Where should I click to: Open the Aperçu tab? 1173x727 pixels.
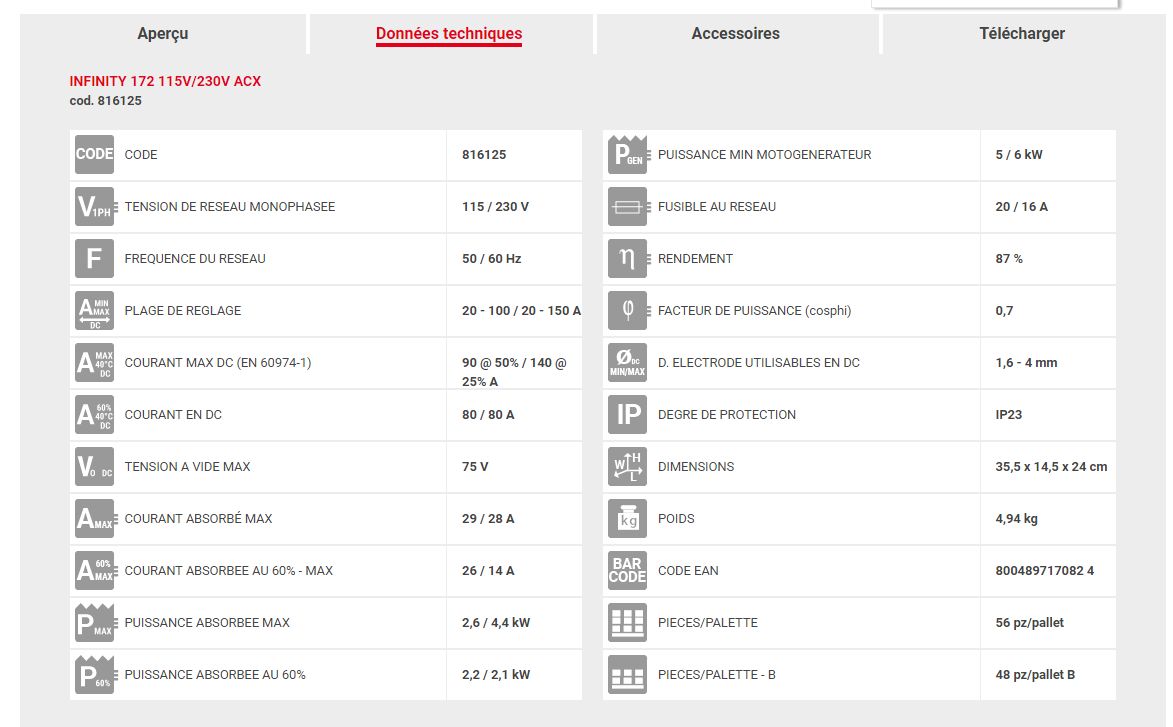point(163,34)
